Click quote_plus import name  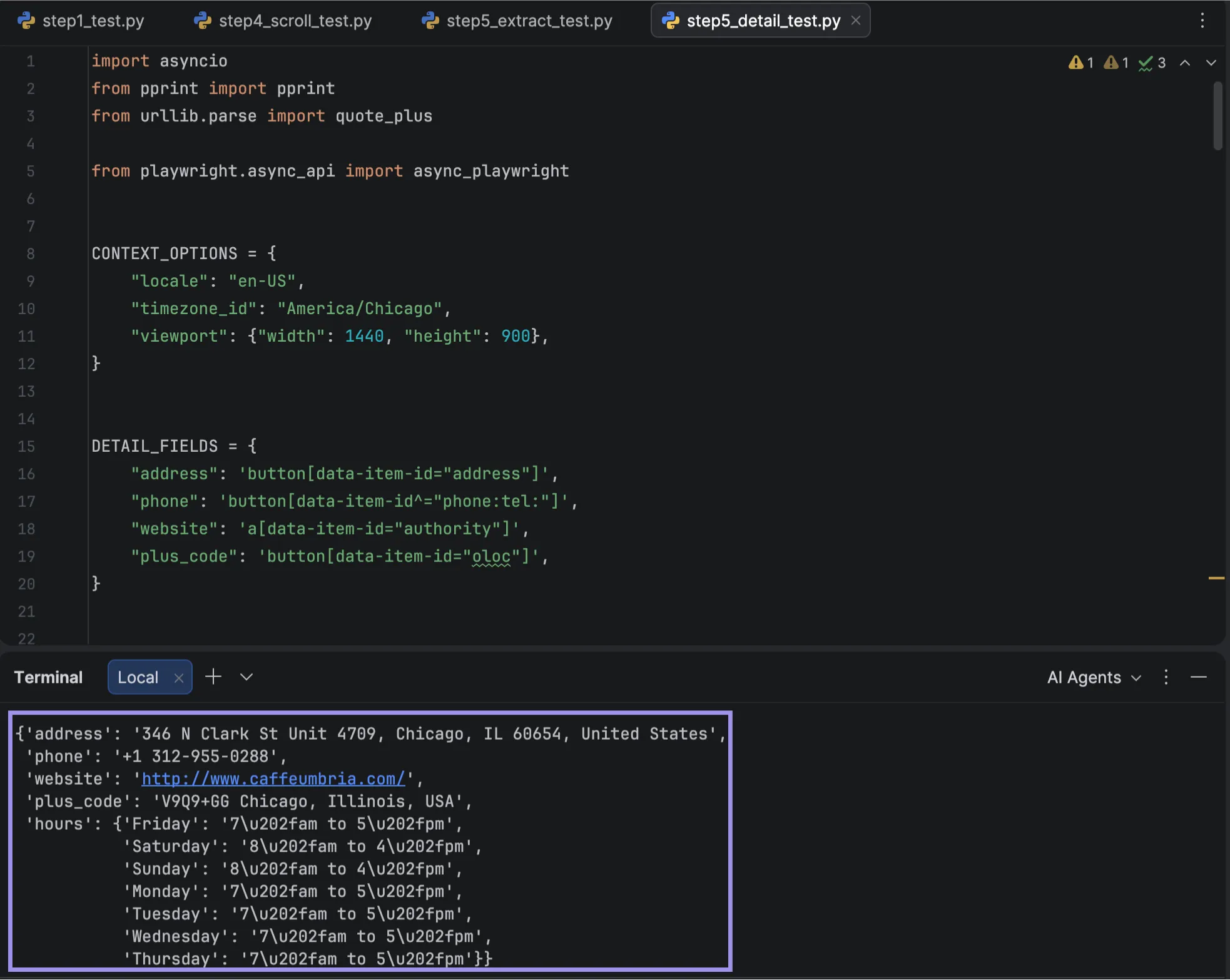pyautogui.click(x=384, y=116)
